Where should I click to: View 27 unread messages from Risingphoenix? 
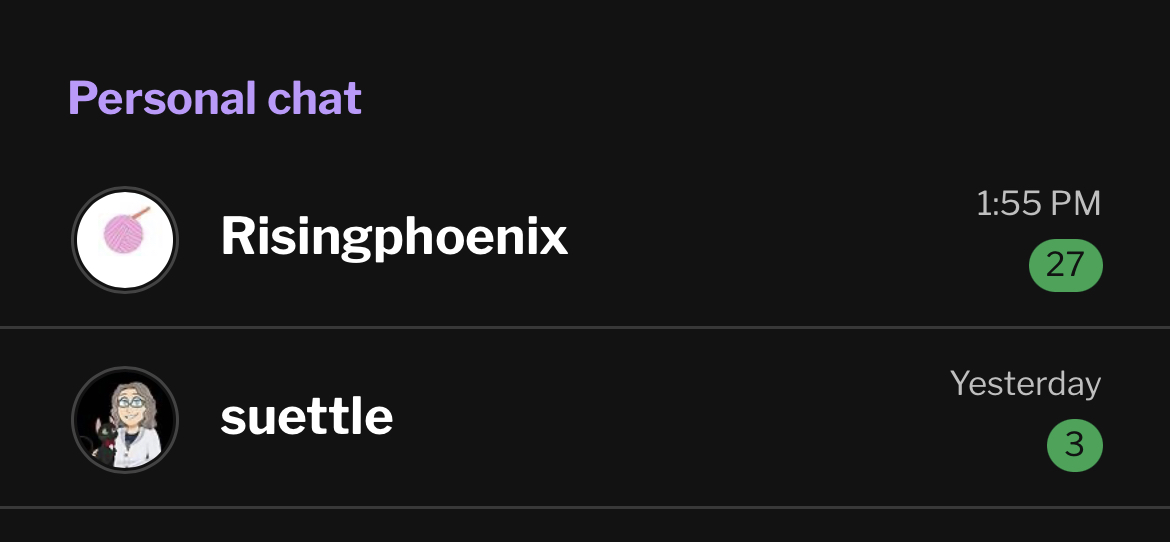[1065, 265]
